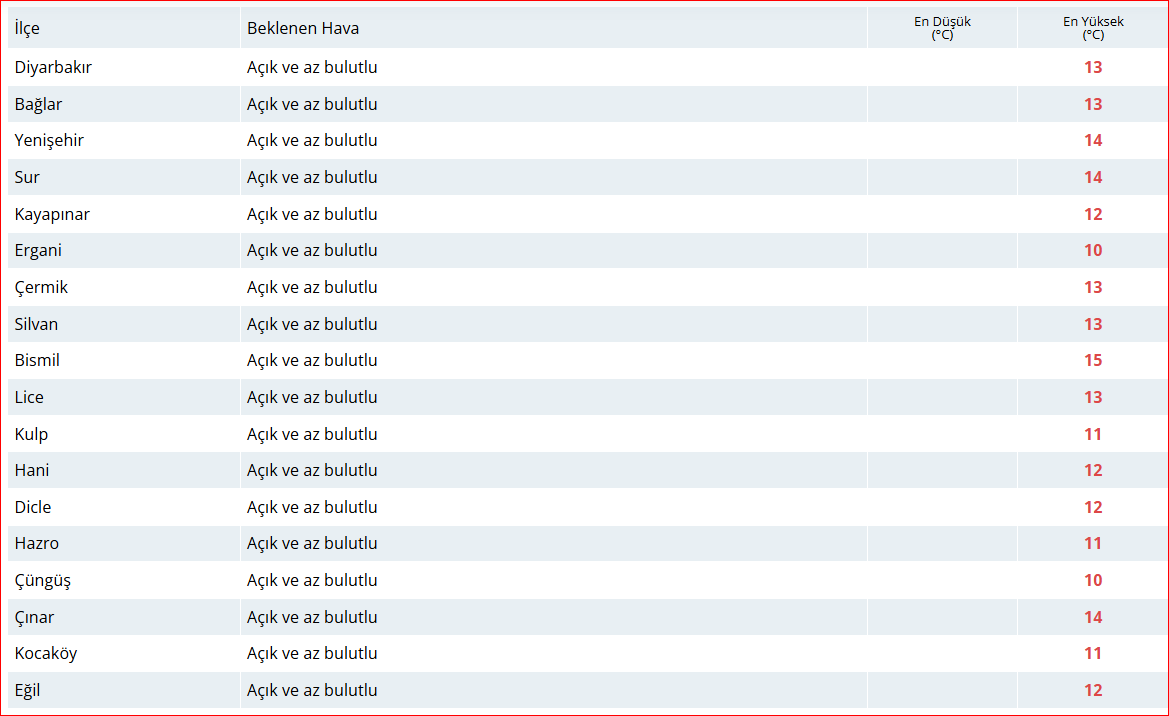Select the Çermik district name
Viewport: 1169px width, 716px height.
point(41,288)
